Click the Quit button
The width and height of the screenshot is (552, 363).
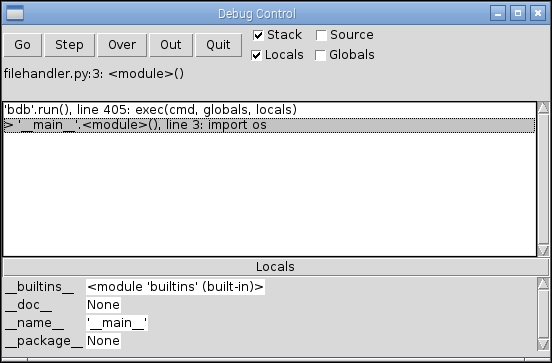[x=218, y=45]
